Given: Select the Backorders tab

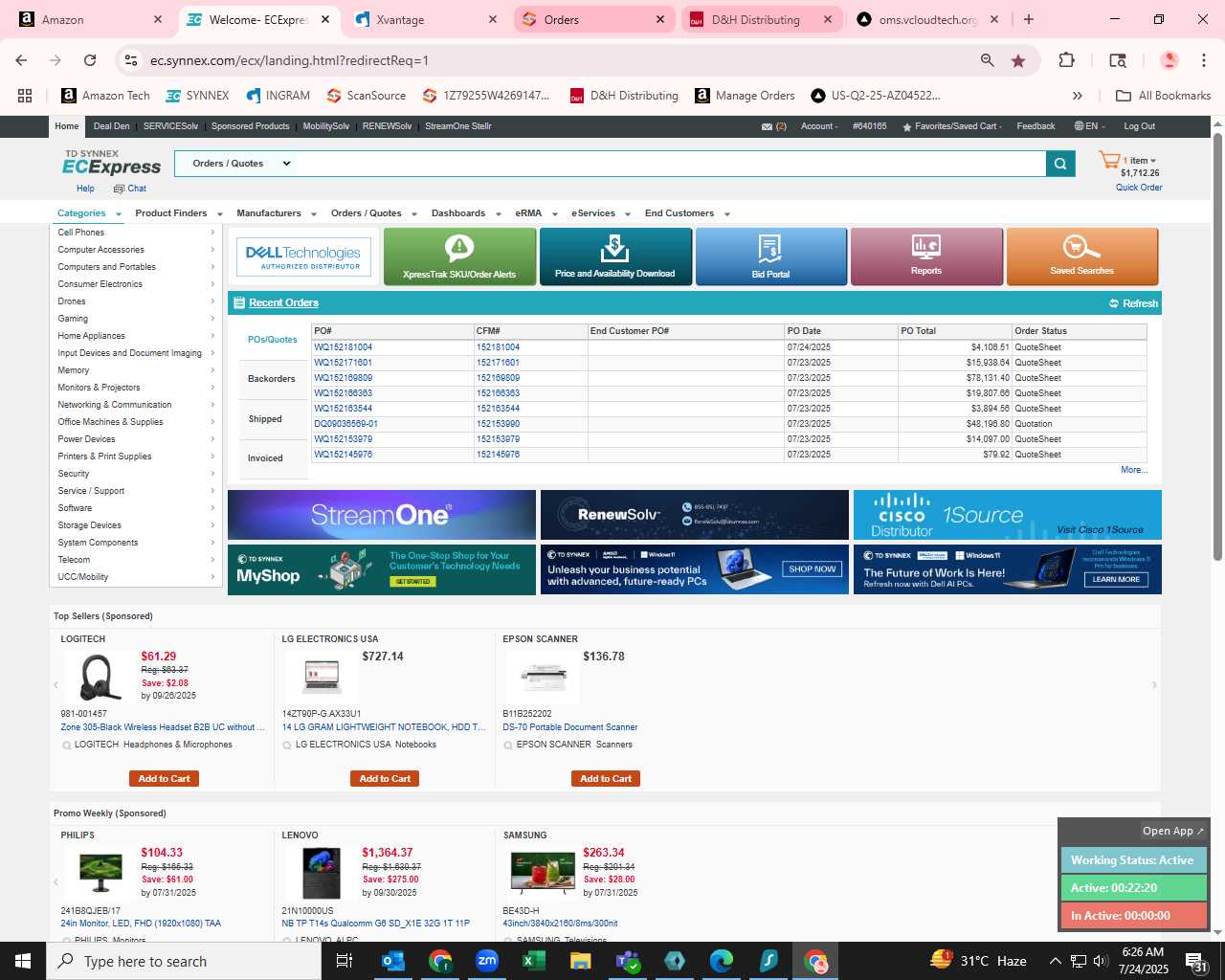Looking at the screenshot, I should 271,379.
